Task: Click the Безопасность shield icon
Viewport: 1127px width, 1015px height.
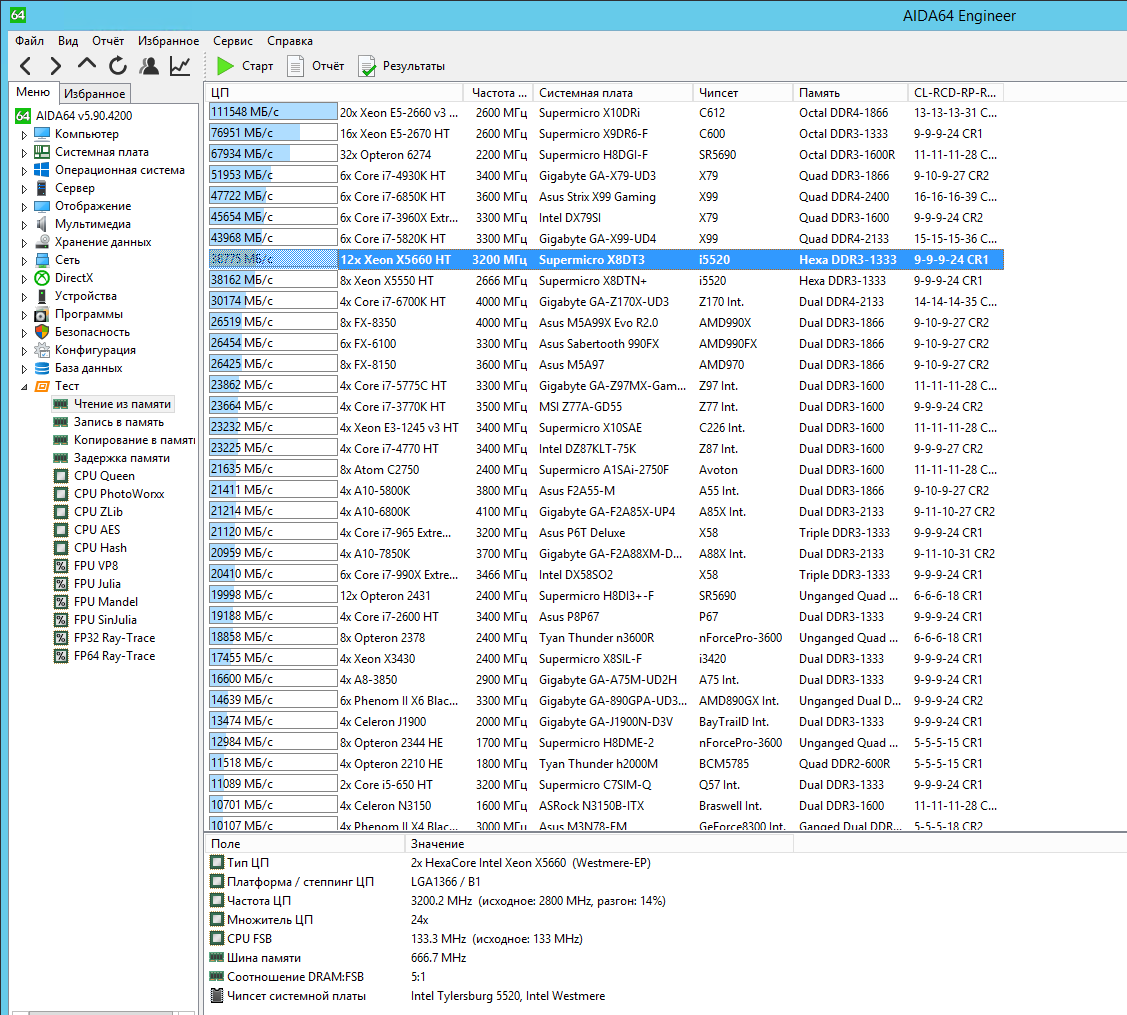Action: click(x=42, y=331)
